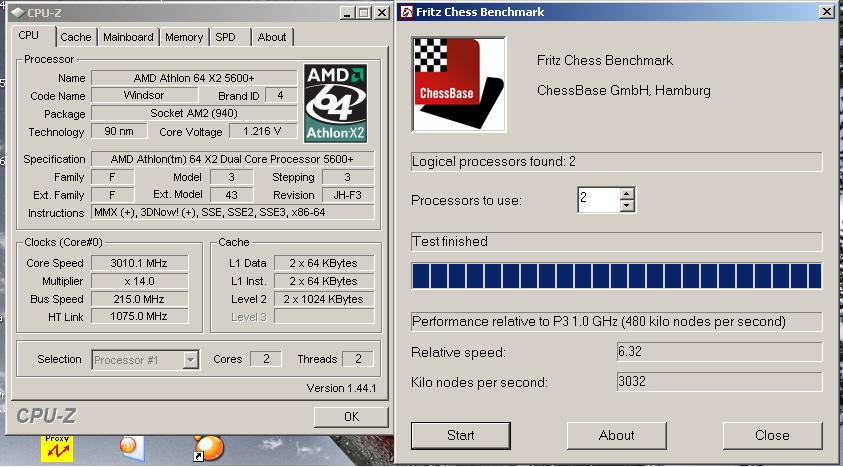
Task: Click the Core Speed value 3010.1 MHz
Action: click(140, 263)
